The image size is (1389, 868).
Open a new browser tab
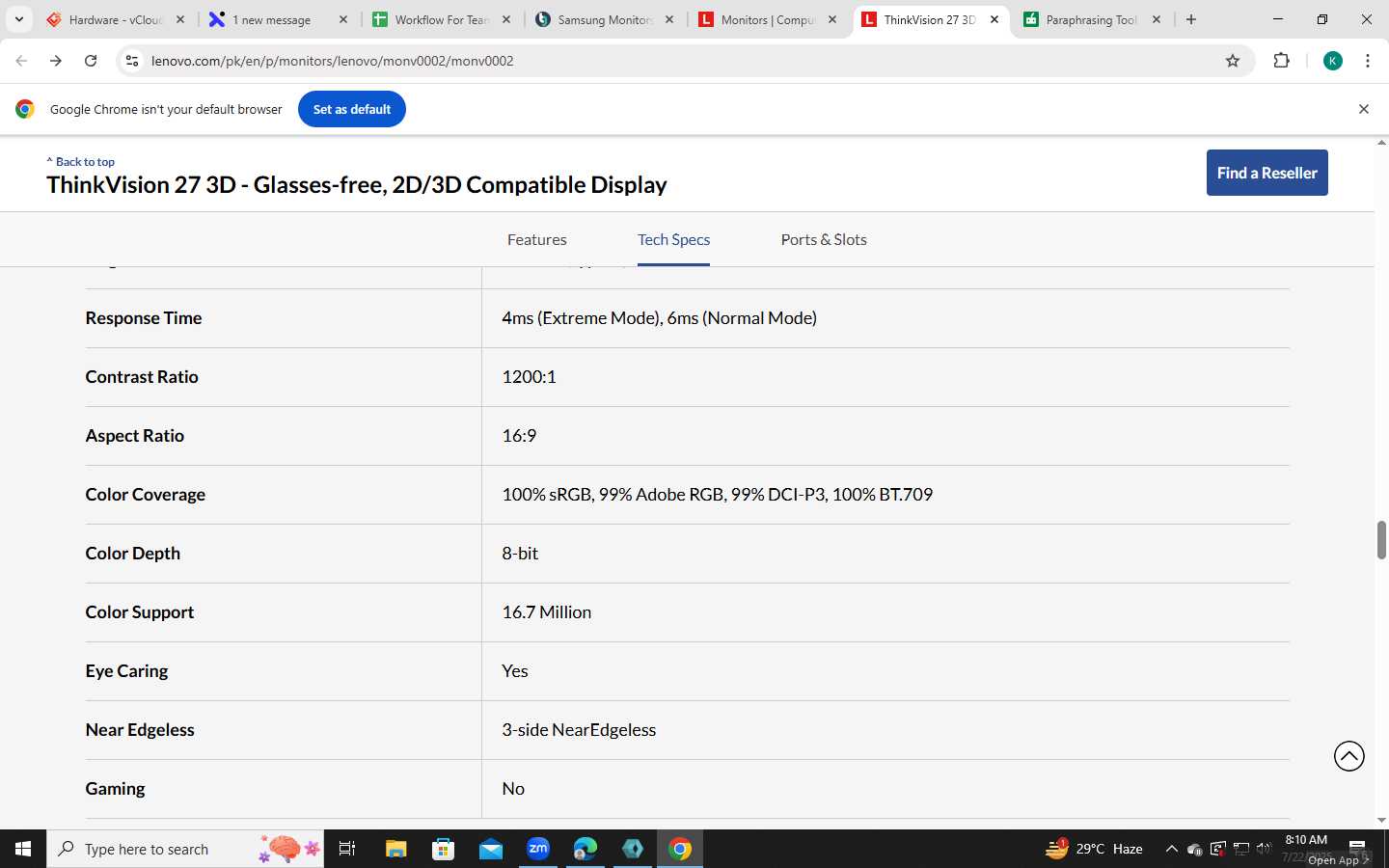click(1191, 19)
